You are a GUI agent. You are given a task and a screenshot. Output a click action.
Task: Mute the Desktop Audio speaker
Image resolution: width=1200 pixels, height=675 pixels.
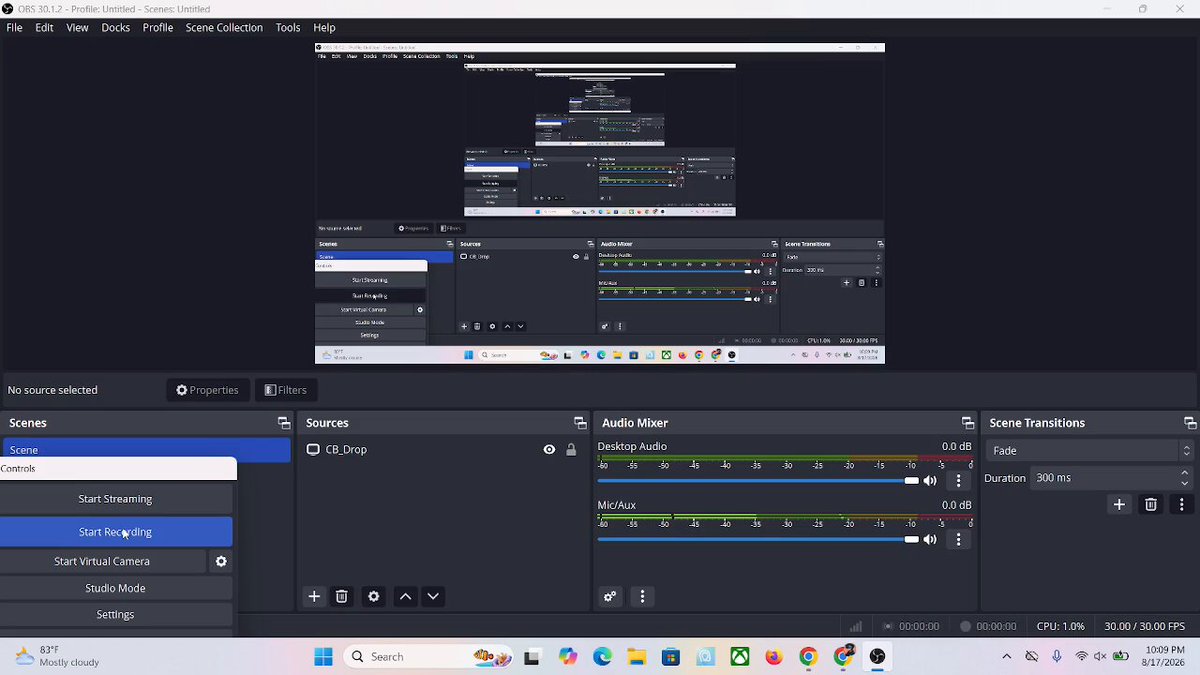[930, 481]
